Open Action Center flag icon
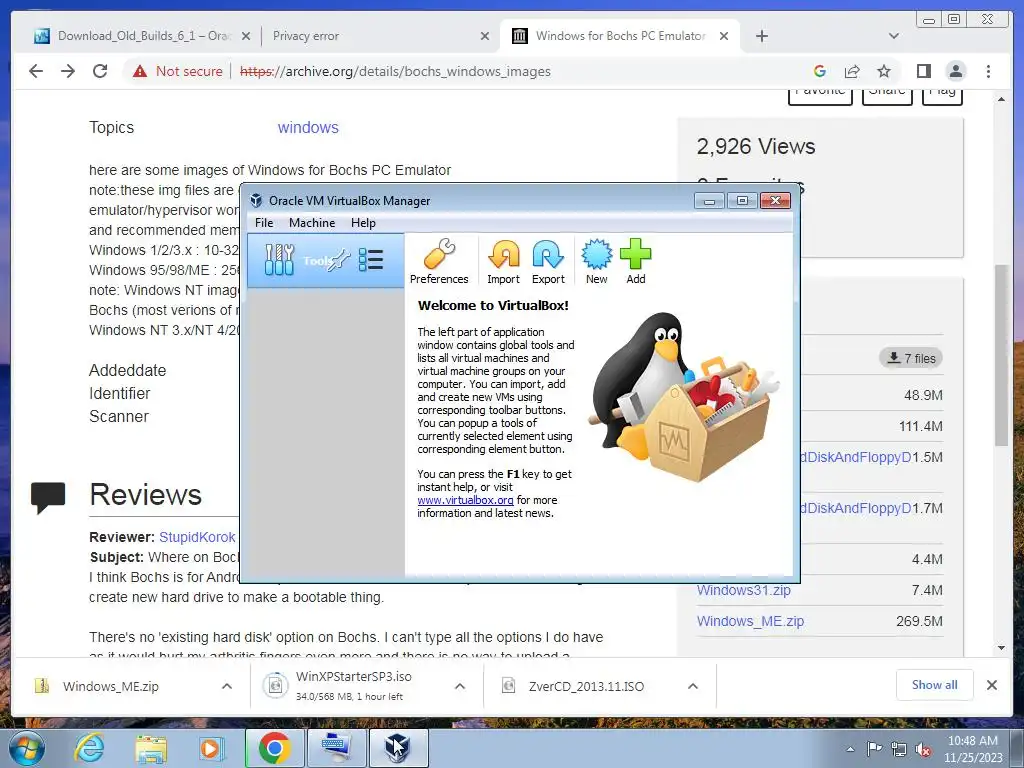Image resolution: width=1024 pixels, height=768 pixels. pos(874,749)
